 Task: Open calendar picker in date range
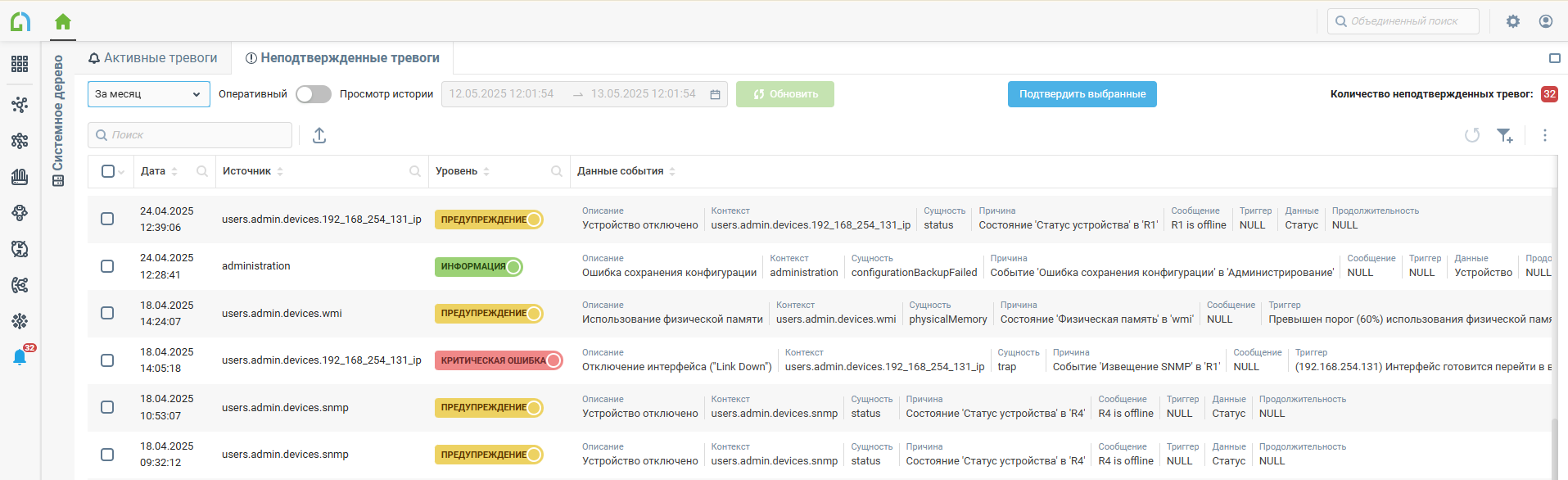715,94
